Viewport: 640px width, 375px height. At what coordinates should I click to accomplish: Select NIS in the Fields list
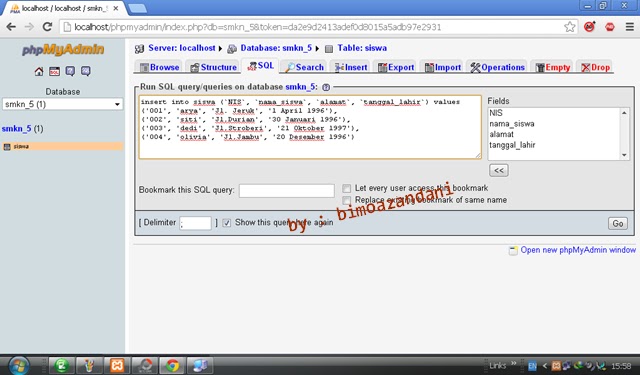496,113
